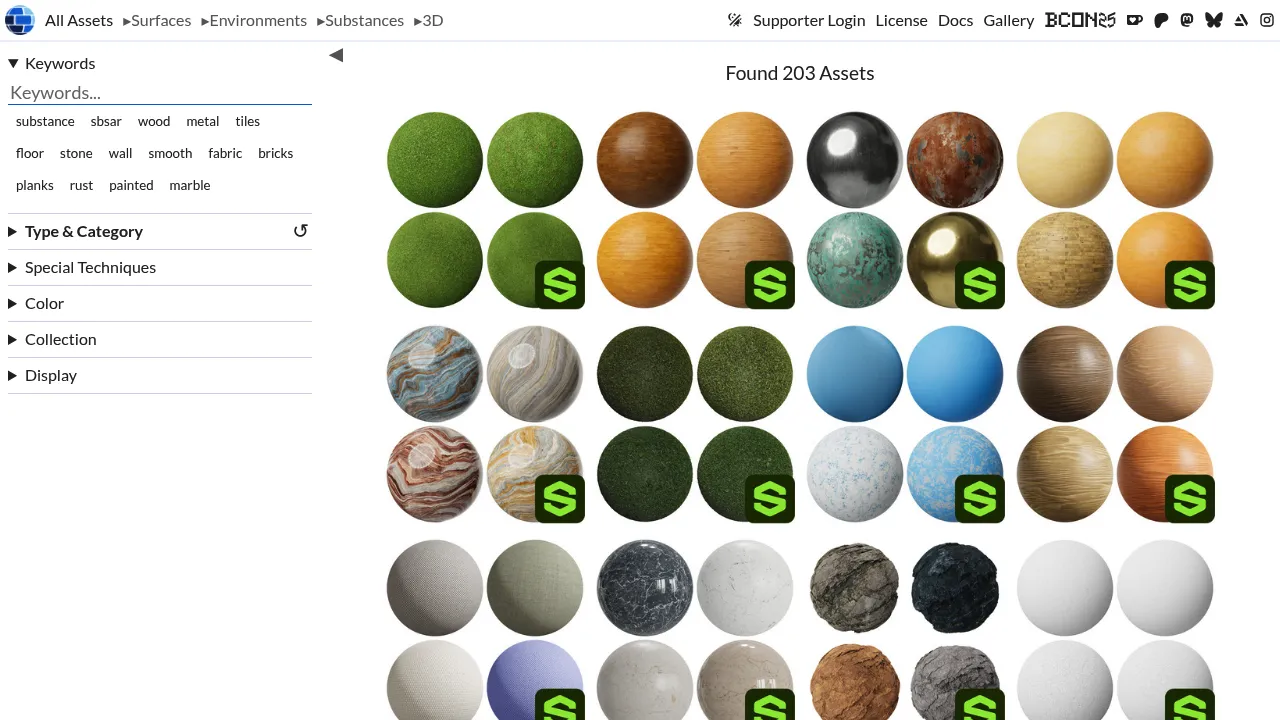The width and height of the screenshot is (1280, 720).
Task: Open the Substances menu
Action: click(361, 20)
